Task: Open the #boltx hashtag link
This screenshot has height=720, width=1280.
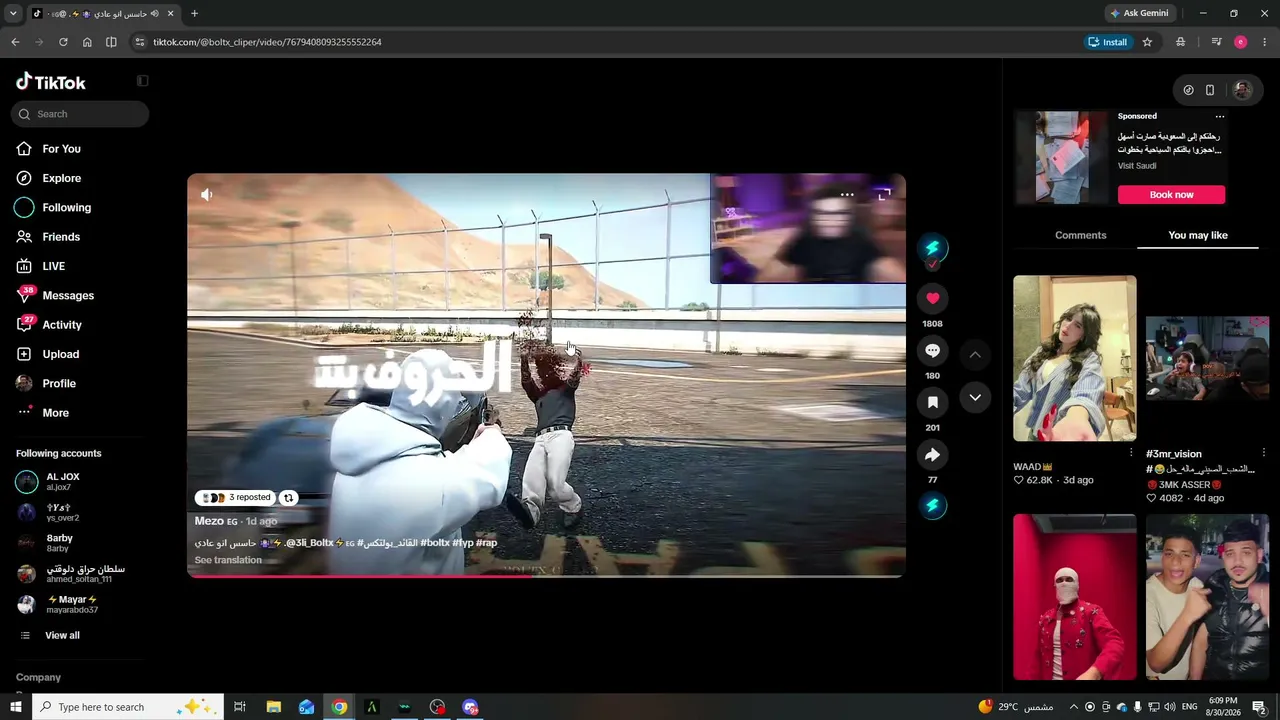Action: point(435,543)
